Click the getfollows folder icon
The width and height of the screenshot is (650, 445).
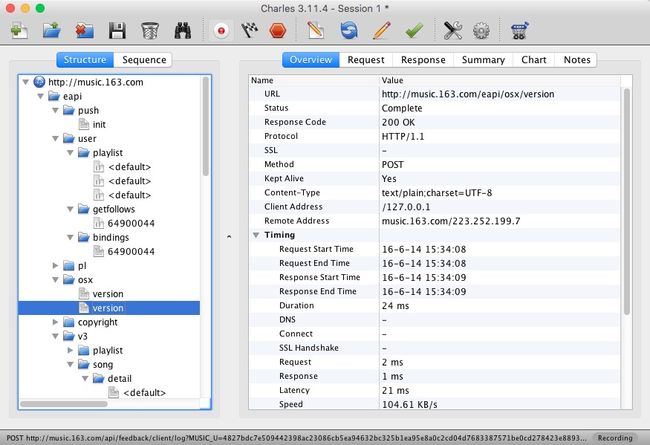coord(84,209)
